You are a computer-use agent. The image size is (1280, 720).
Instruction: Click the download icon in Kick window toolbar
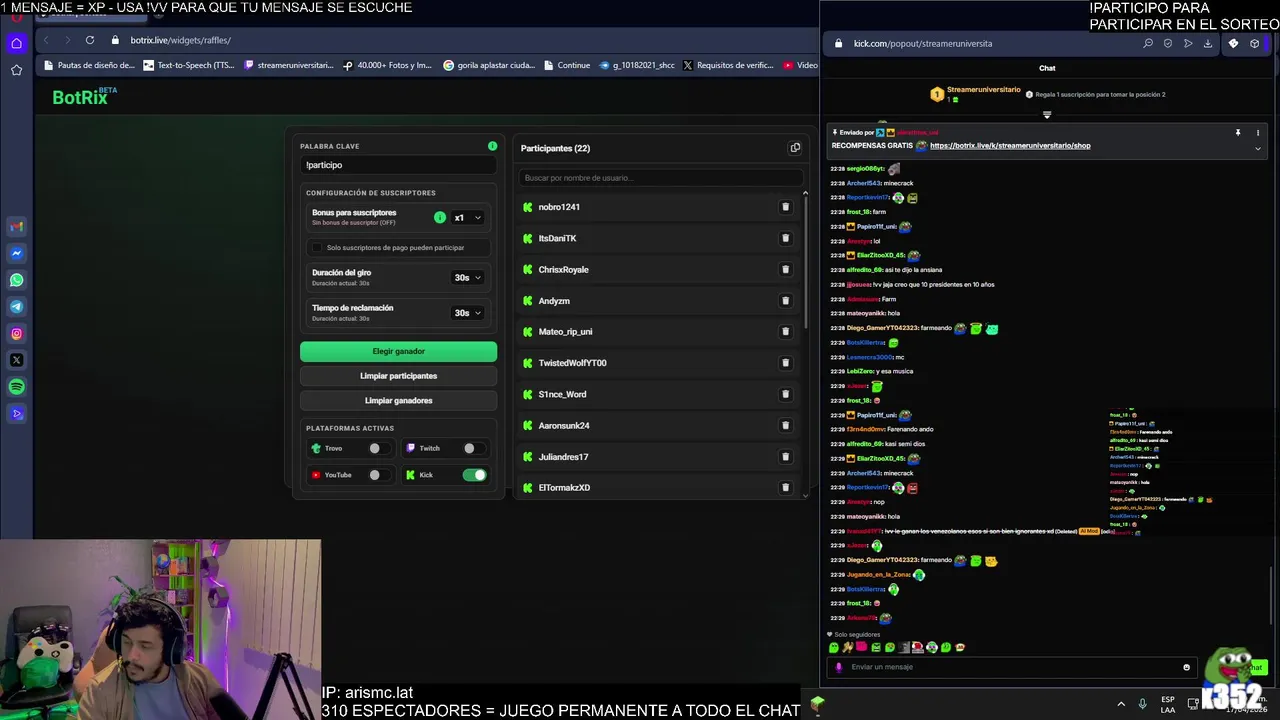[x=1208, y=43]
